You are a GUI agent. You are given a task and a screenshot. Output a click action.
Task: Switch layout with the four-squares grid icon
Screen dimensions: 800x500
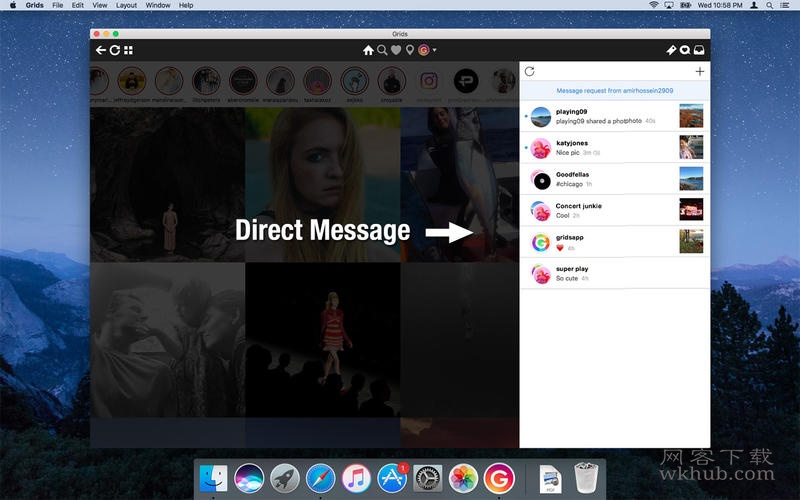pos(129,50)
